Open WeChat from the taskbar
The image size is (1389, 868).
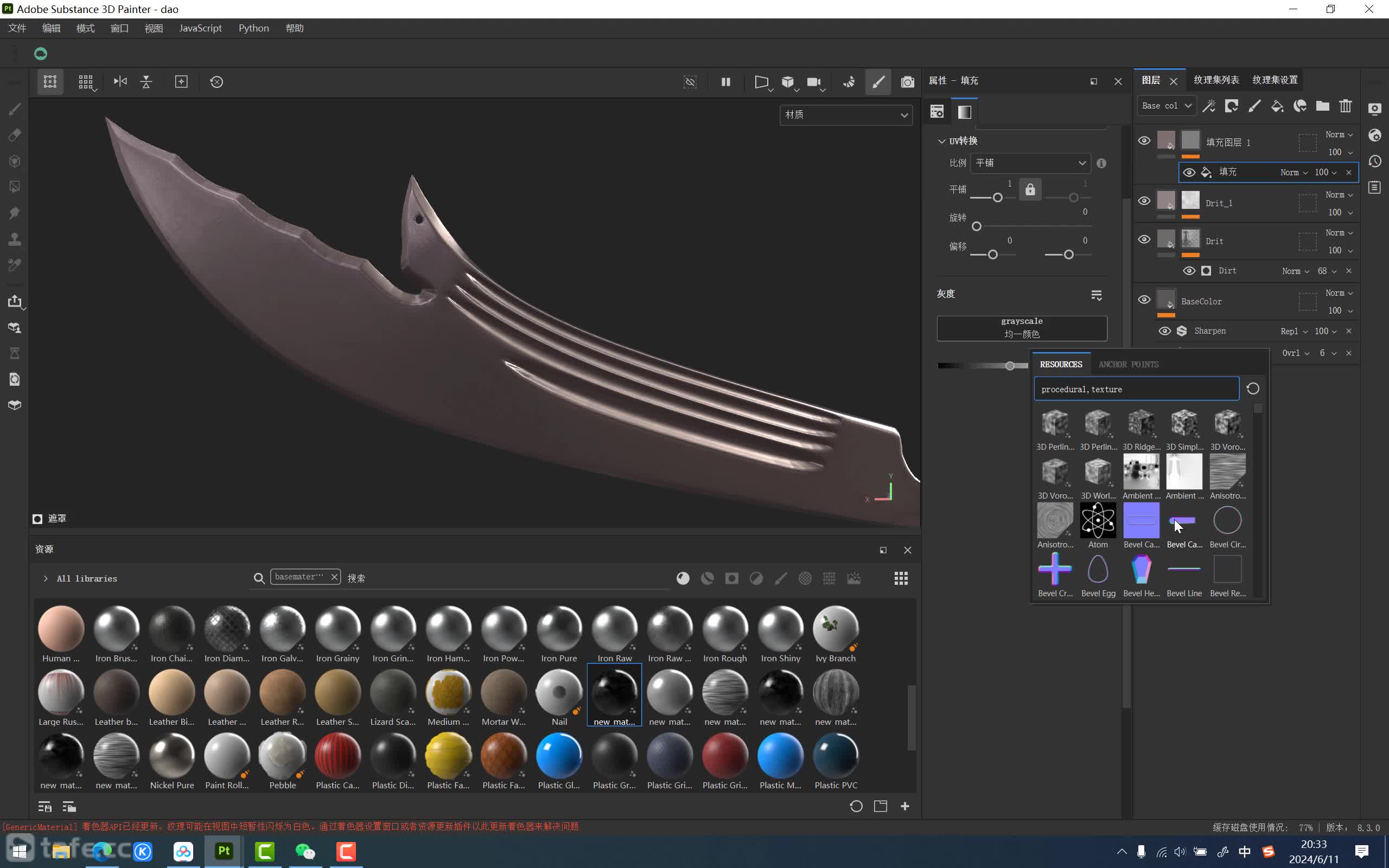(305, 851)
